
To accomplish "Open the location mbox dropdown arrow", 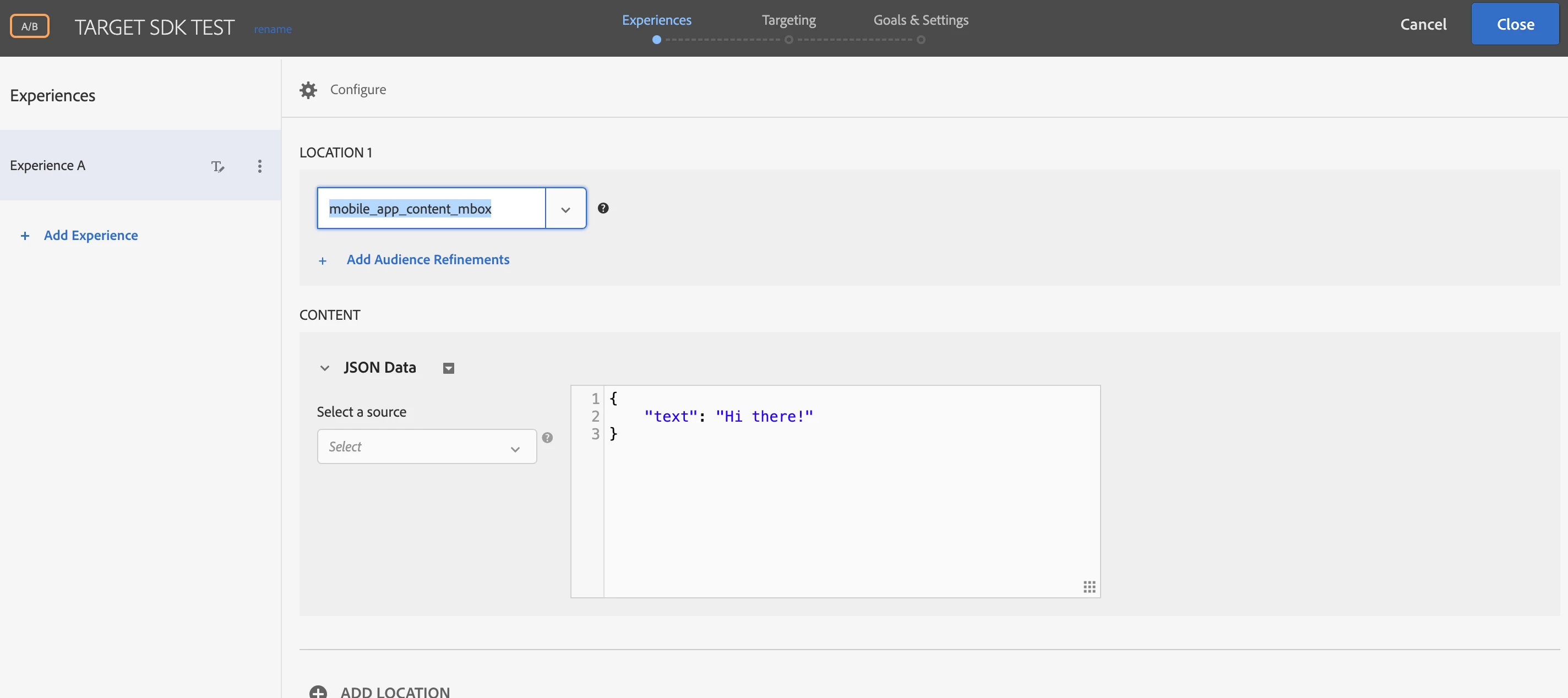I will 565,209.
